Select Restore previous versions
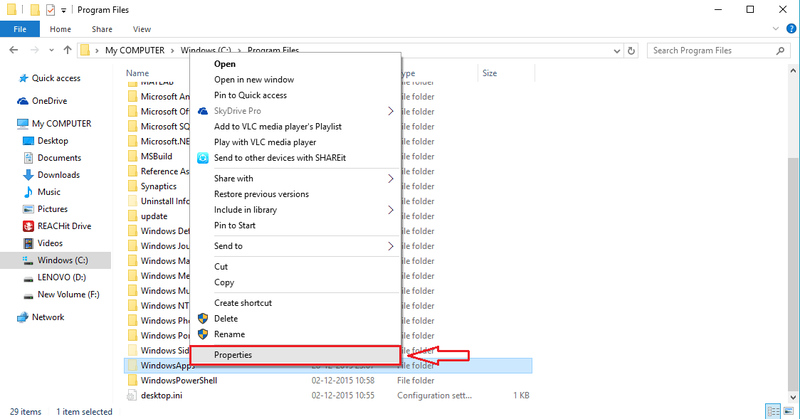Viewport: 800px width, 419px height. click(x=262, y=194)
